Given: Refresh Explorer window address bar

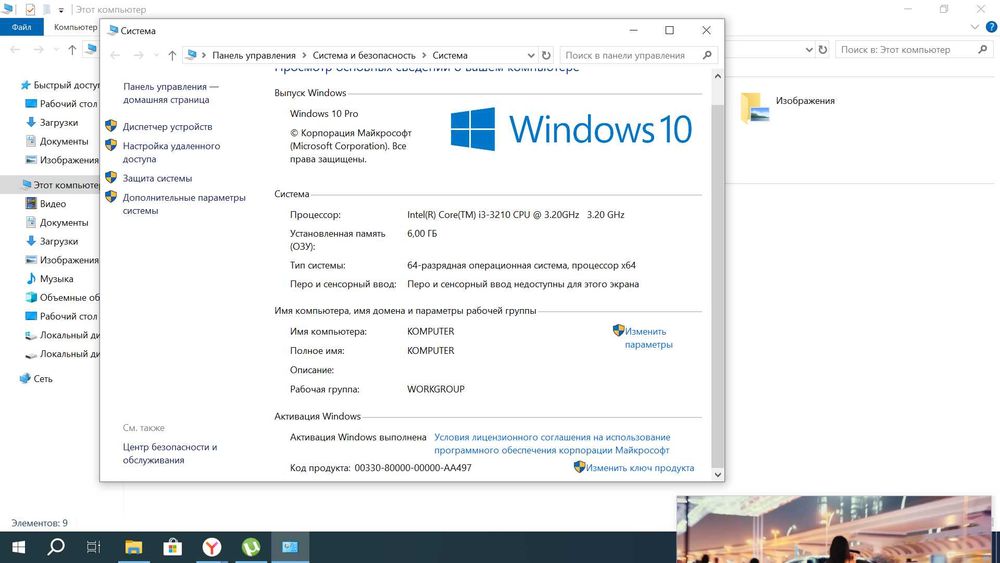Looking at the screenshot, I should (823, 50).
